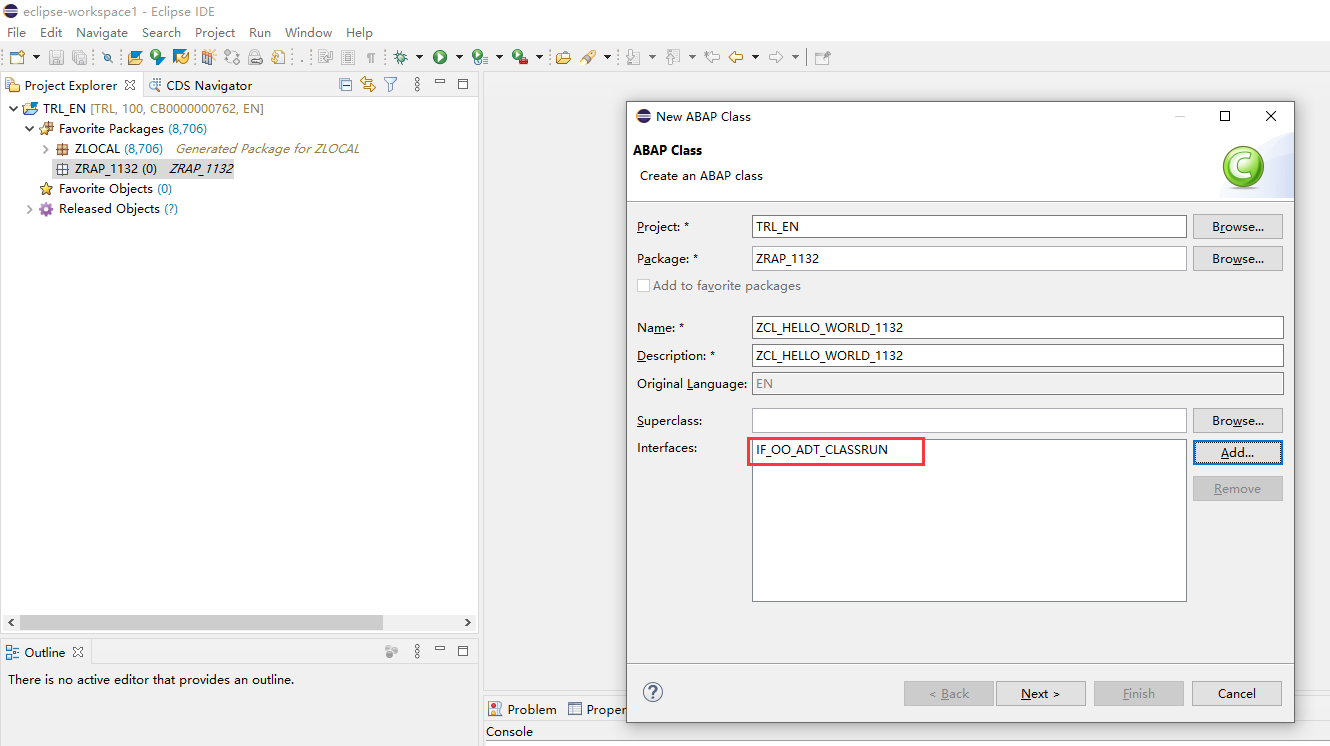The width and height of the screenshot is (1330, 746).
Task: Click the Save All toolbar icon
Action: (x=79, y=57)
